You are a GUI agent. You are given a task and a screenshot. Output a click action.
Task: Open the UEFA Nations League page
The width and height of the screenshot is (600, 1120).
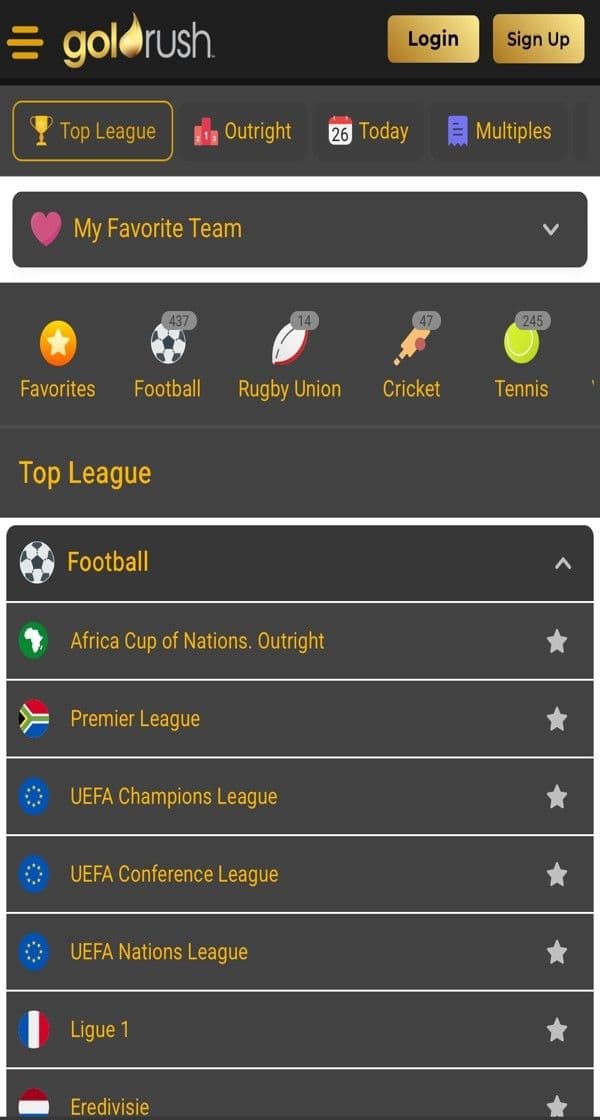pyautogui.click(x=157, y=951)
